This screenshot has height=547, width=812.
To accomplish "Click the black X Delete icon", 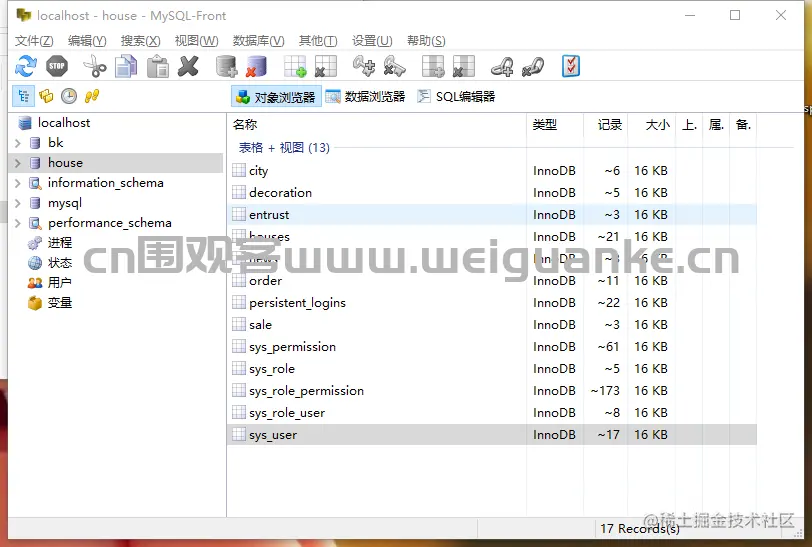I will [x=188, y=66].
